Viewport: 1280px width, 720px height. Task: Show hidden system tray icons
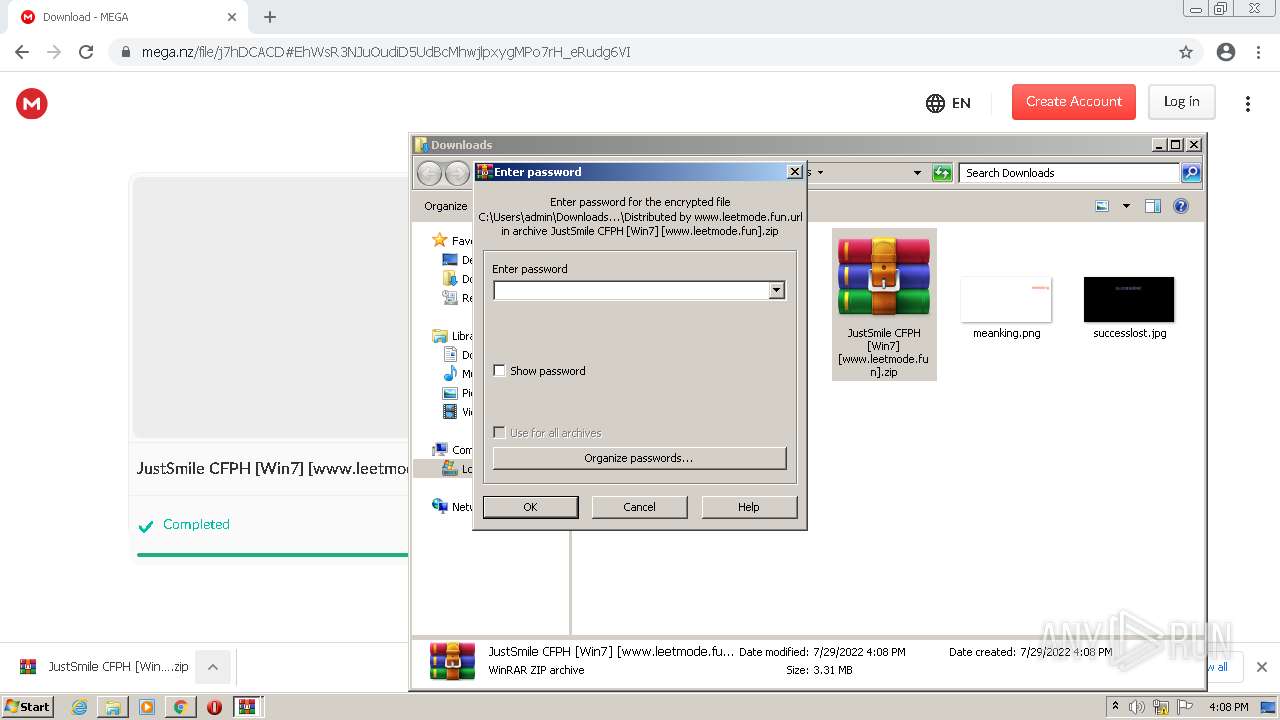1115,707
